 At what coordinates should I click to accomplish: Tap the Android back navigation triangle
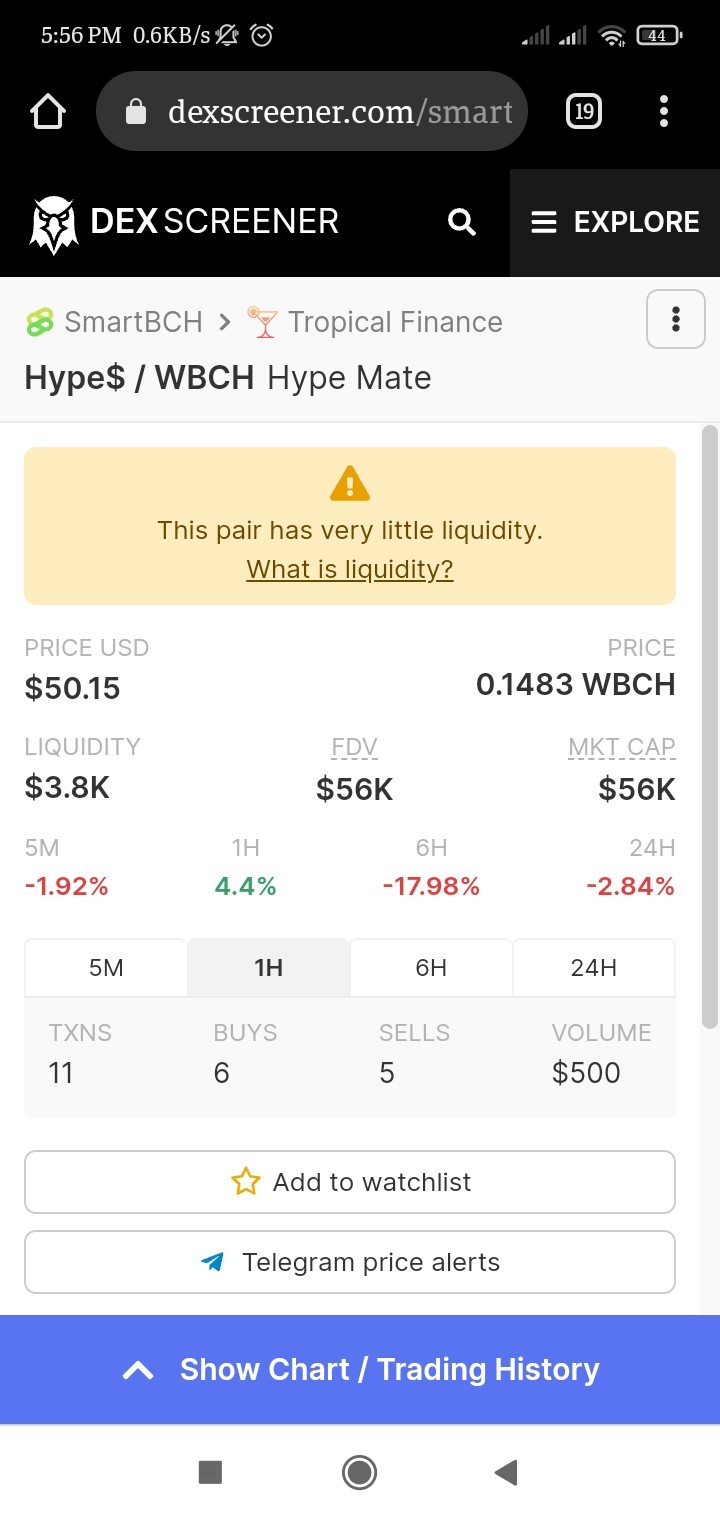click(x=506, y=1472)
